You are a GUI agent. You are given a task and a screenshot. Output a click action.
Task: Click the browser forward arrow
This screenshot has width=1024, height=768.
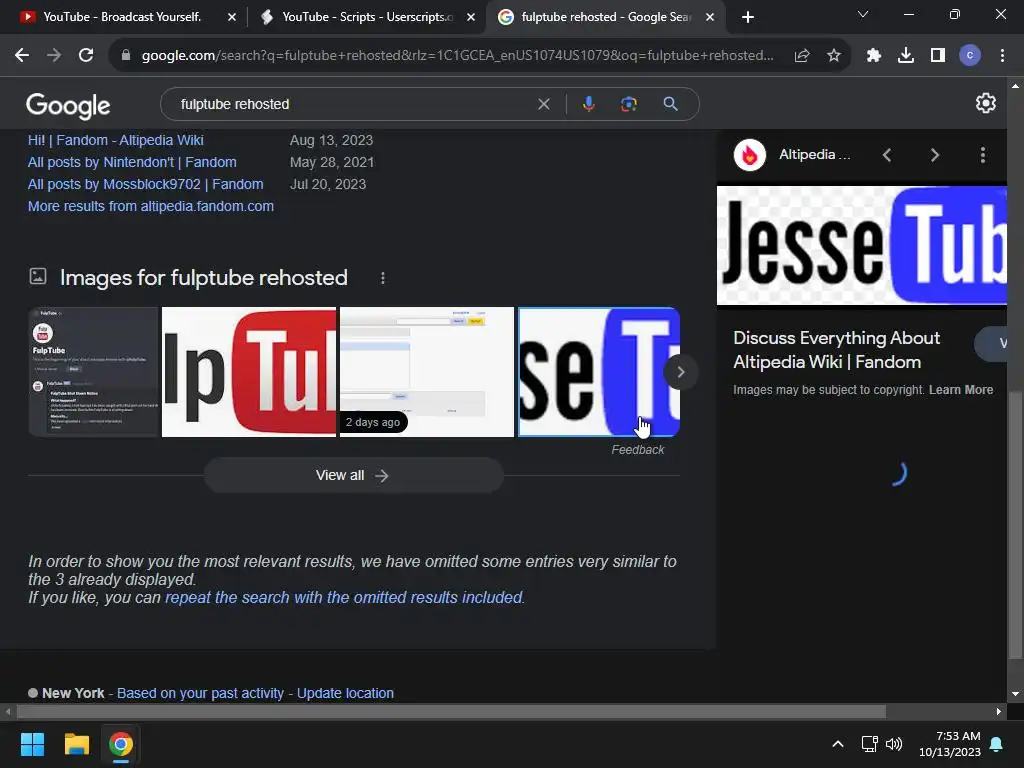point(54,56)
